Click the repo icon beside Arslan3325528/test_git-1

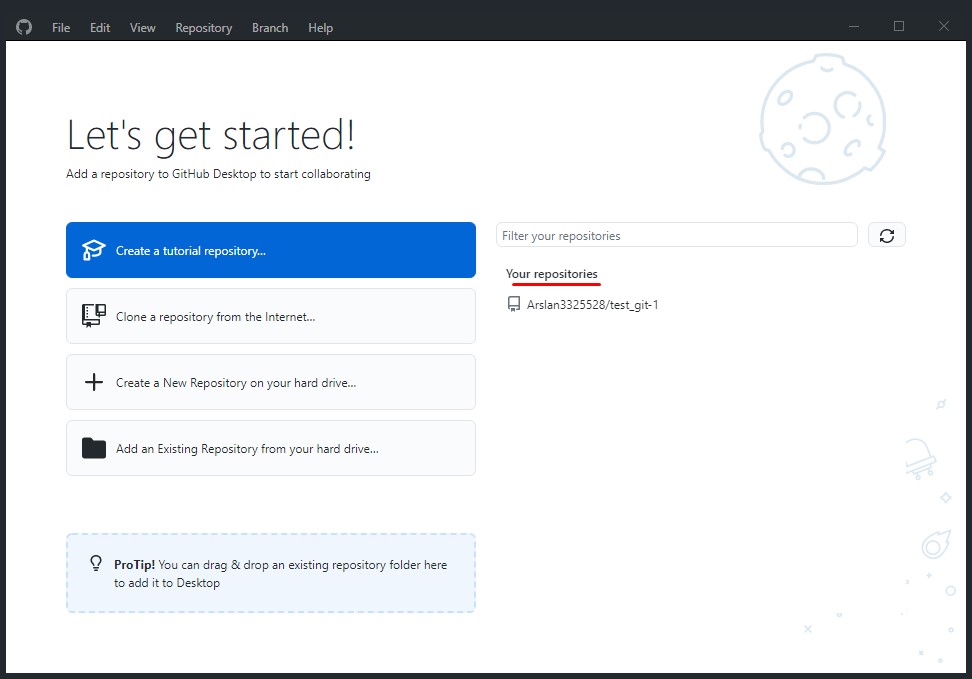pos(514,304)
